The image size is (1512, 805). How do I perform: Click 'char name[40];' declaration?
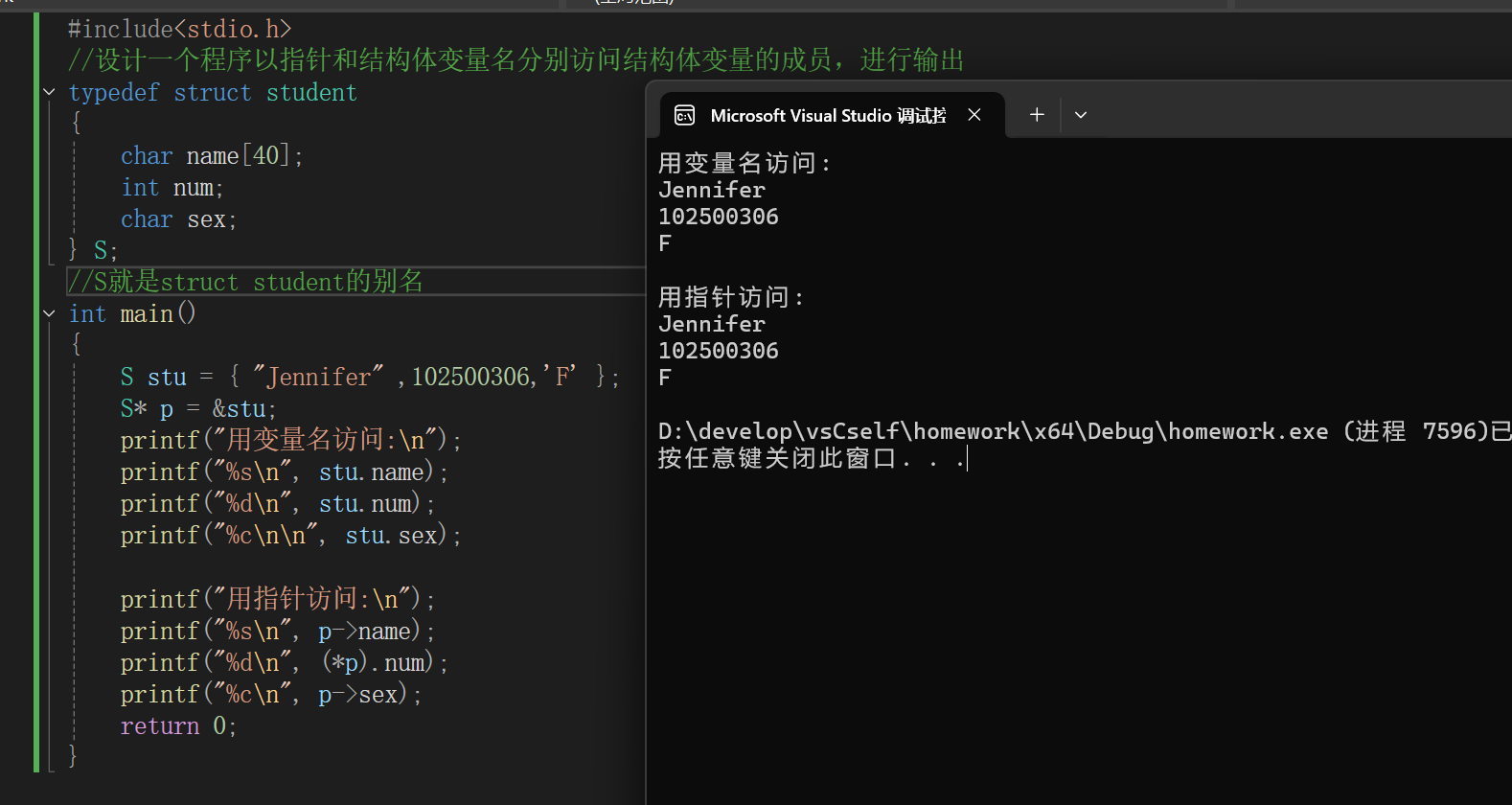coord(212,155)
